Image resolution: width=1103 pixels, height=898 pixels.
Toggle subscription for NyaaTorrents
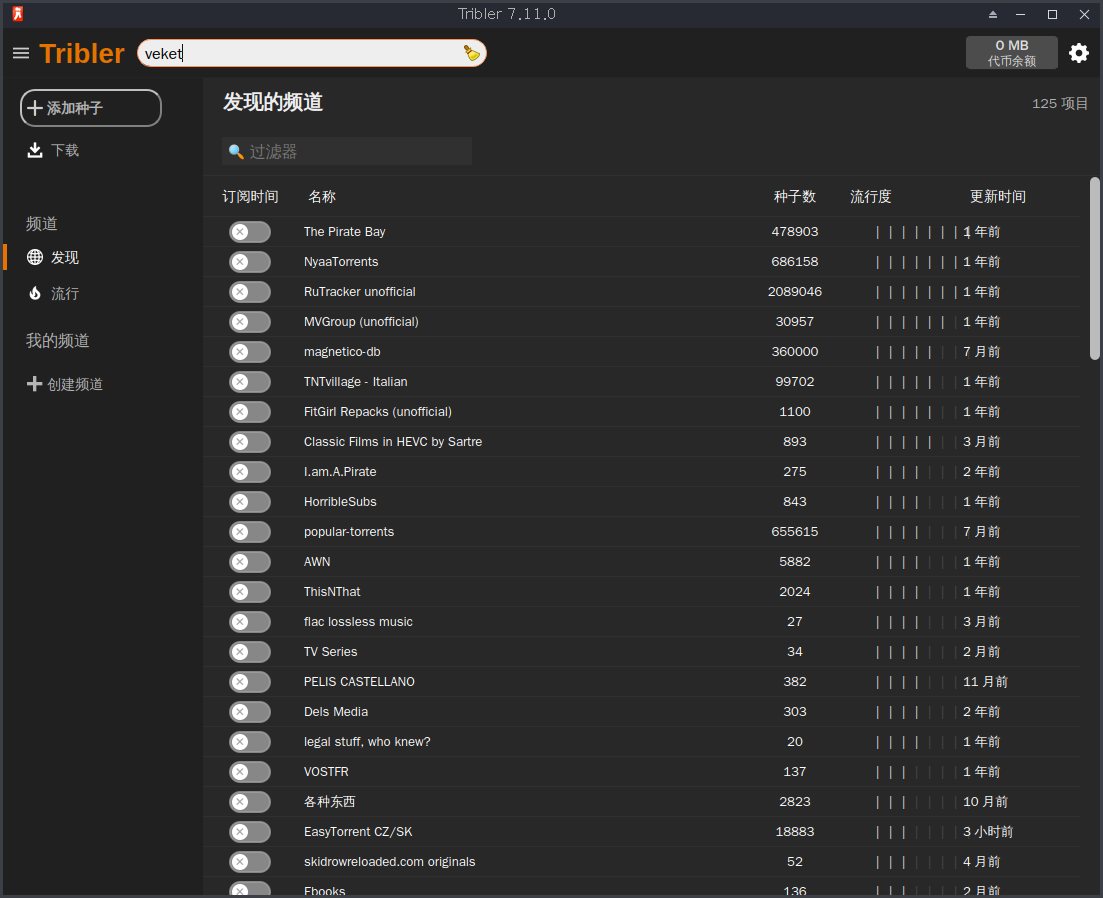[x=250, y=262]
